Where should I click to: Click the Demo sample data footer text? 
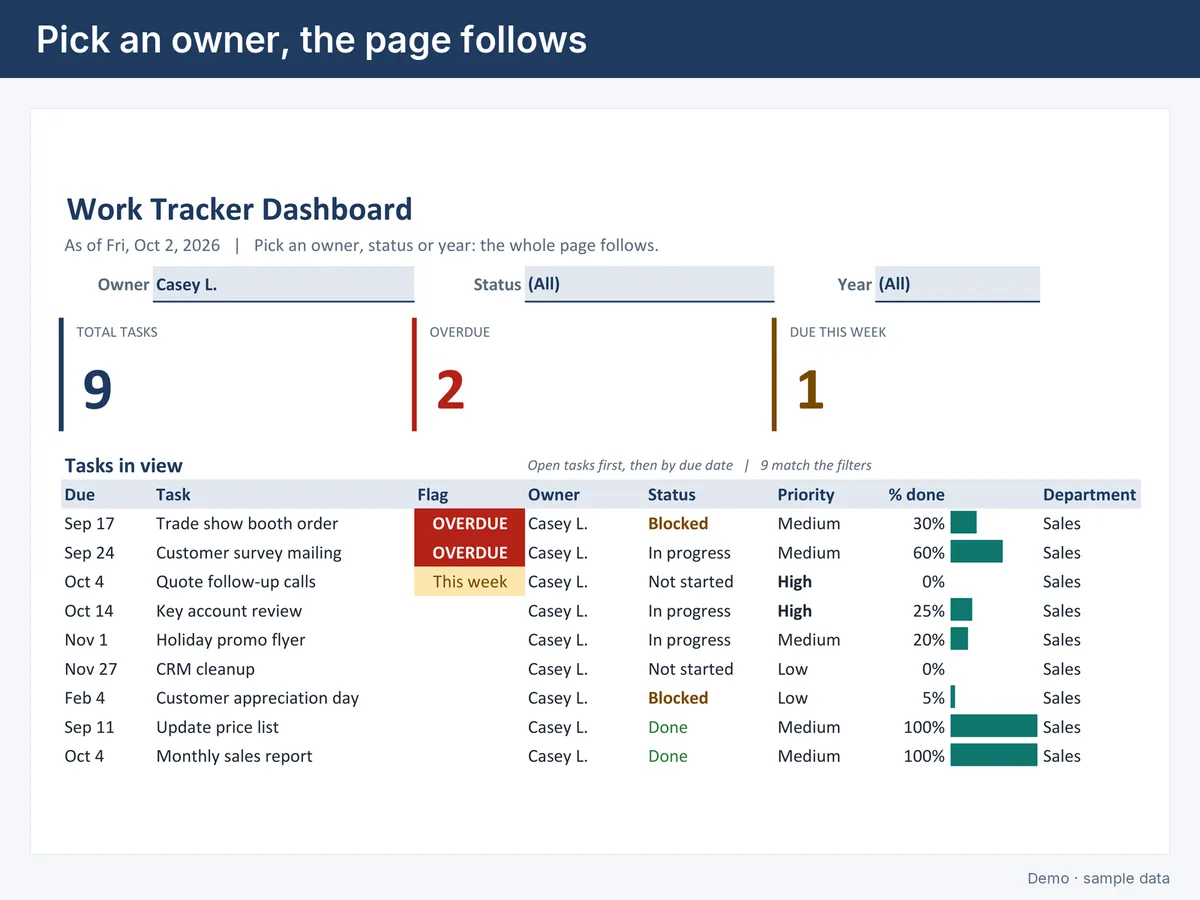pyautogui.click(x=1098, y=878)
